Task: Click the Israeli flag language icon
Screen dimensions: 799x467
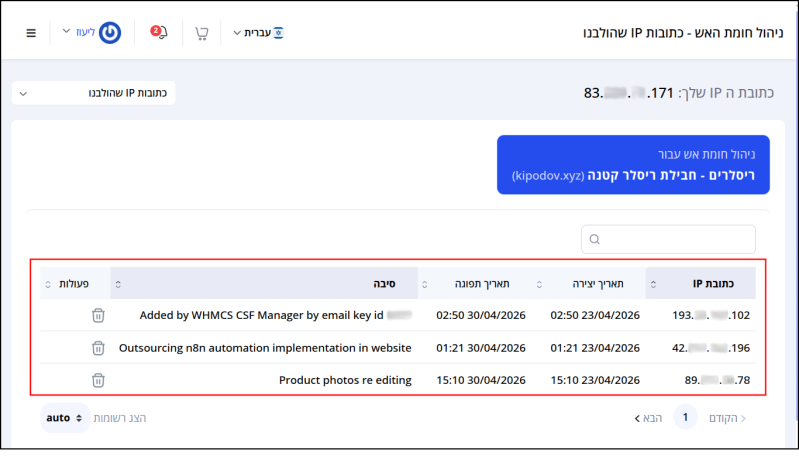Action: click(278, 33)
